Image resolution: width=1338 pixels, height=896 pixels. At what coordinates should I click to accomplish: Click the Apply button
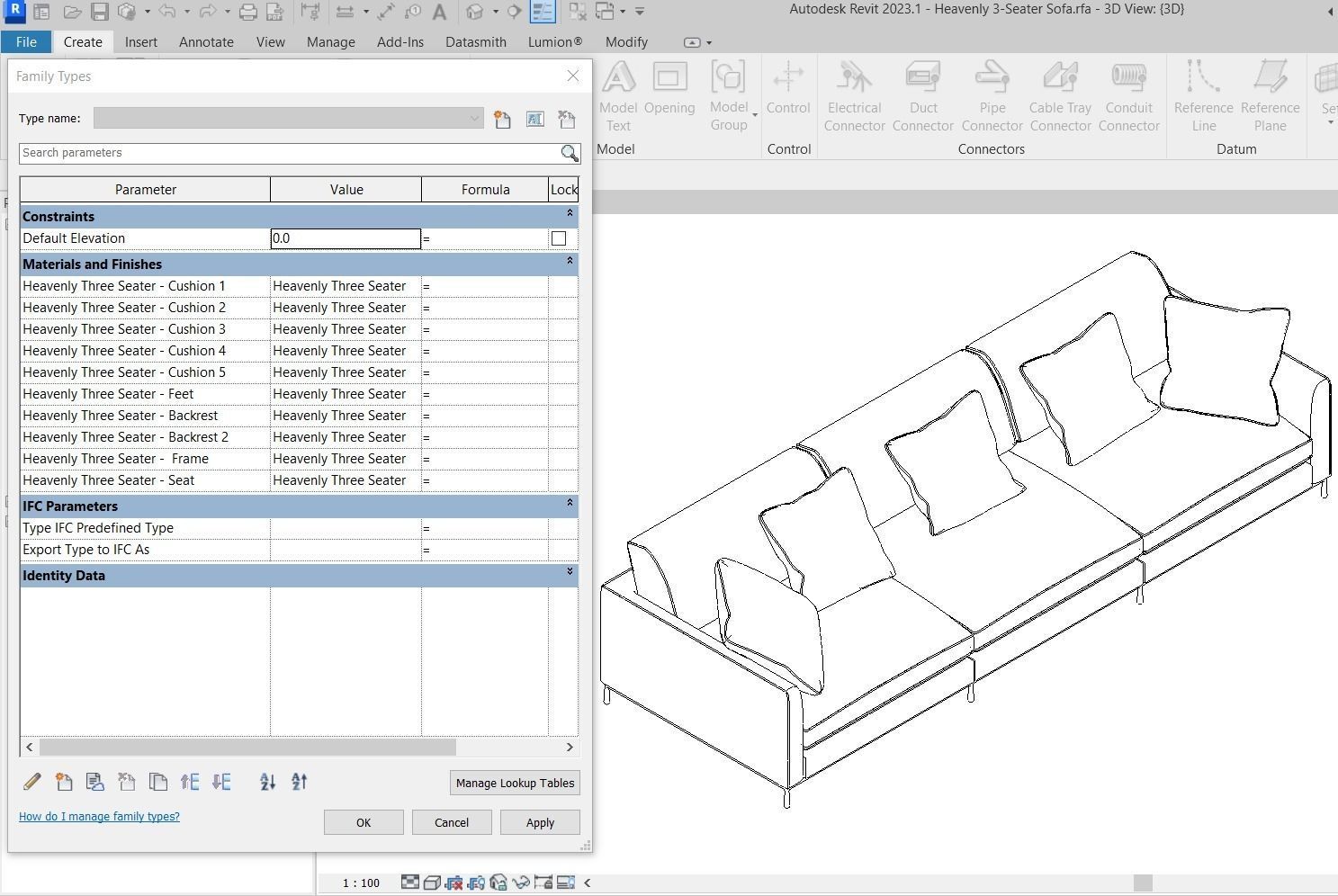point(540,822)
